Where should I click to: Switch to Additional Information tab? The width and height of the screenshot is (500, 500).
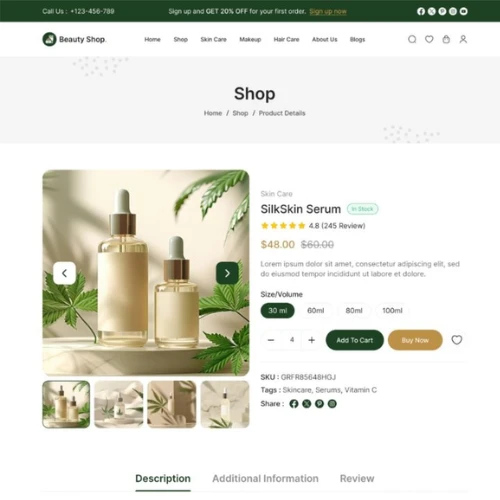point(265,479)
